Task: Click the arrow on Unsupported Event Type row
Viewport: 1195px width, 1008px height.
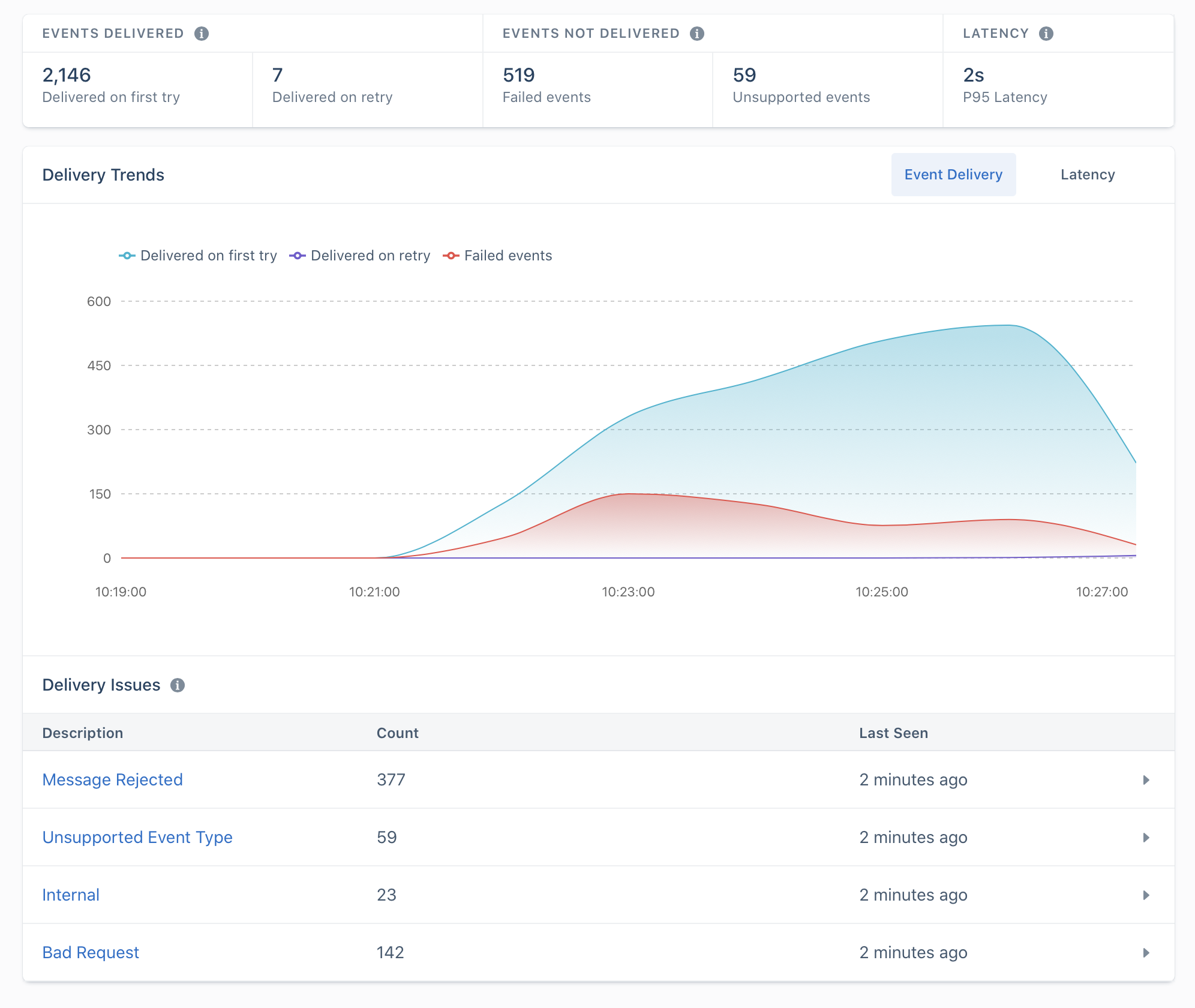Action: 1148,838
